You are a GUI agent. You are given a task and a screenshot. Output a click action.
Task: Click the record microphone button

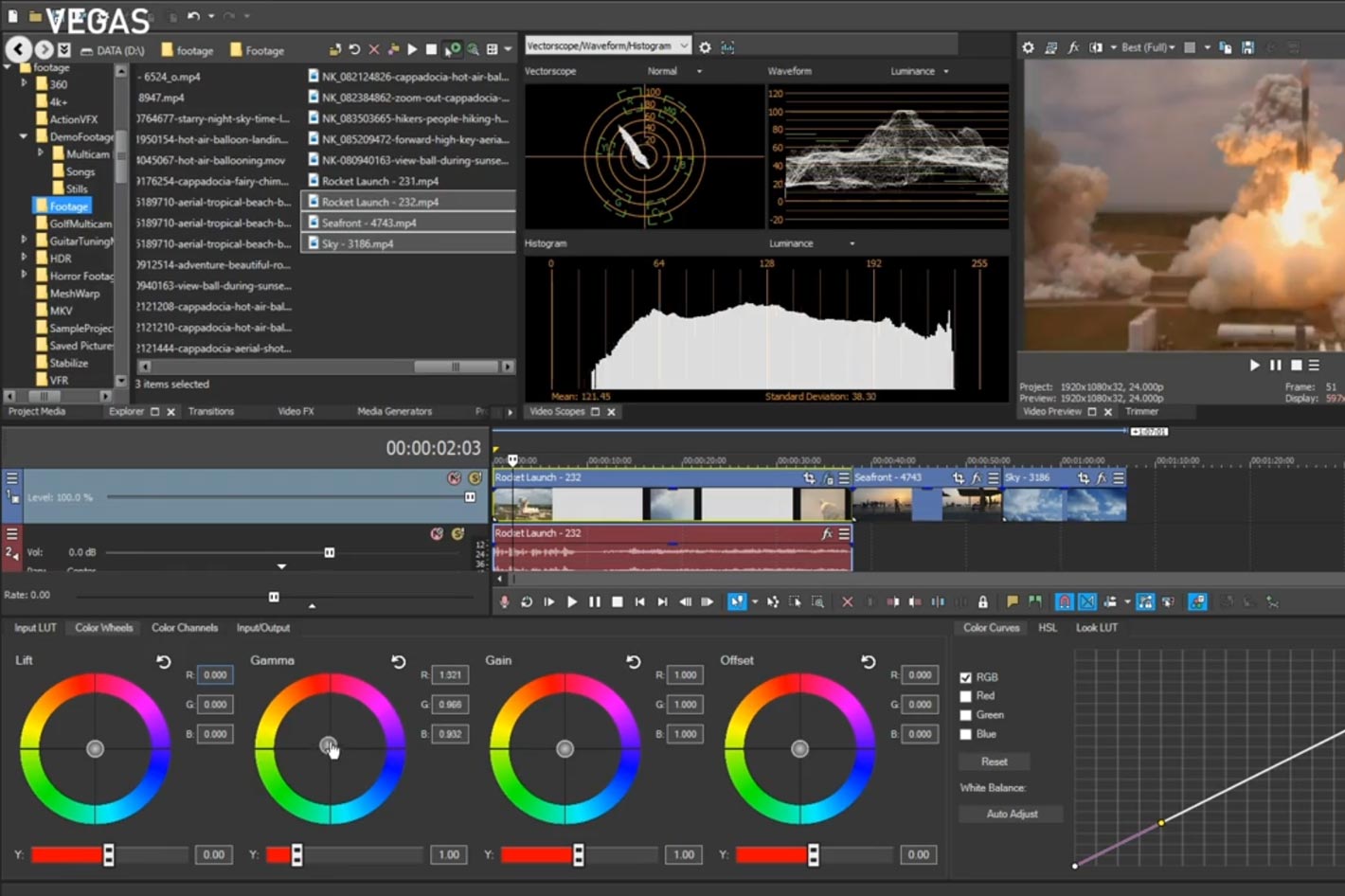tap(504, 601)
